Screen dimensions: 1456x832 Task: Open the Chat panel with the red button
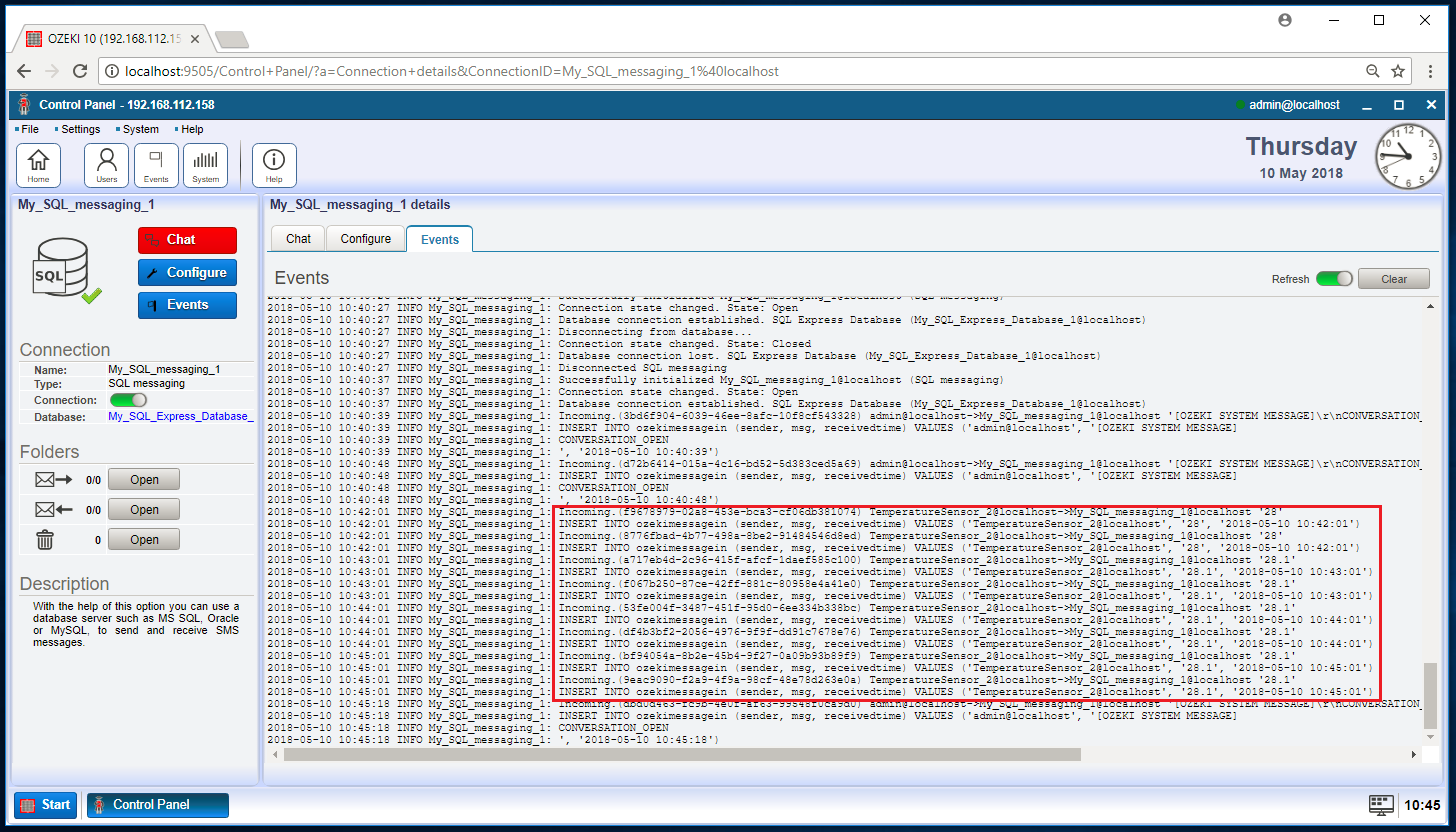(x=187, y=240)
